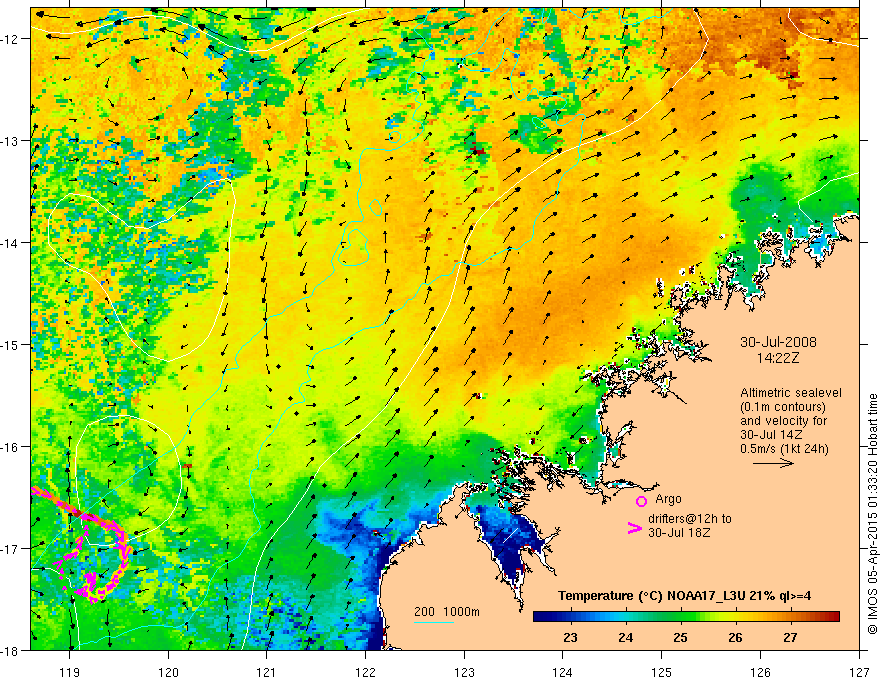
Task: Click the '120' longitude axis label
Action: (168, 672)
